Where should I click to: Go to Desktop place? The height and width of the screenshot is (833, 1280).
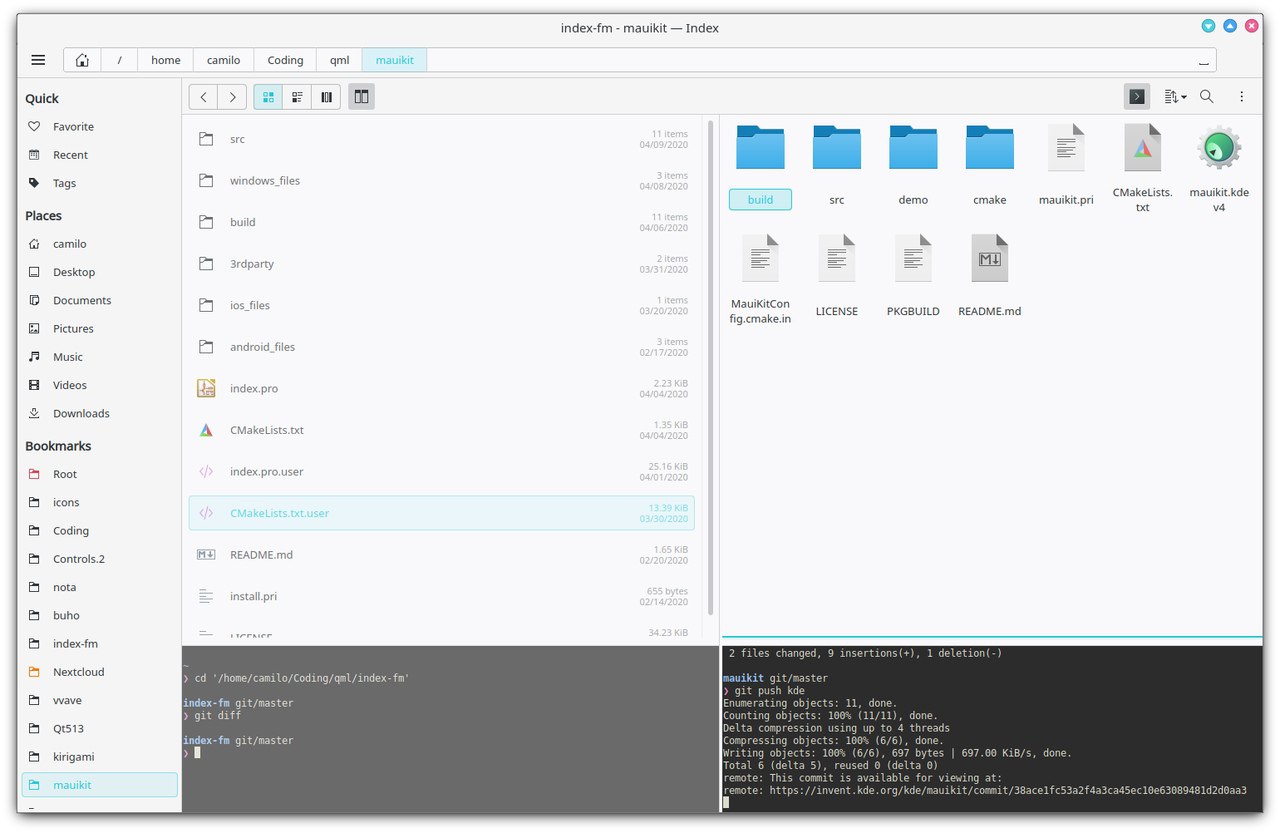100,272
